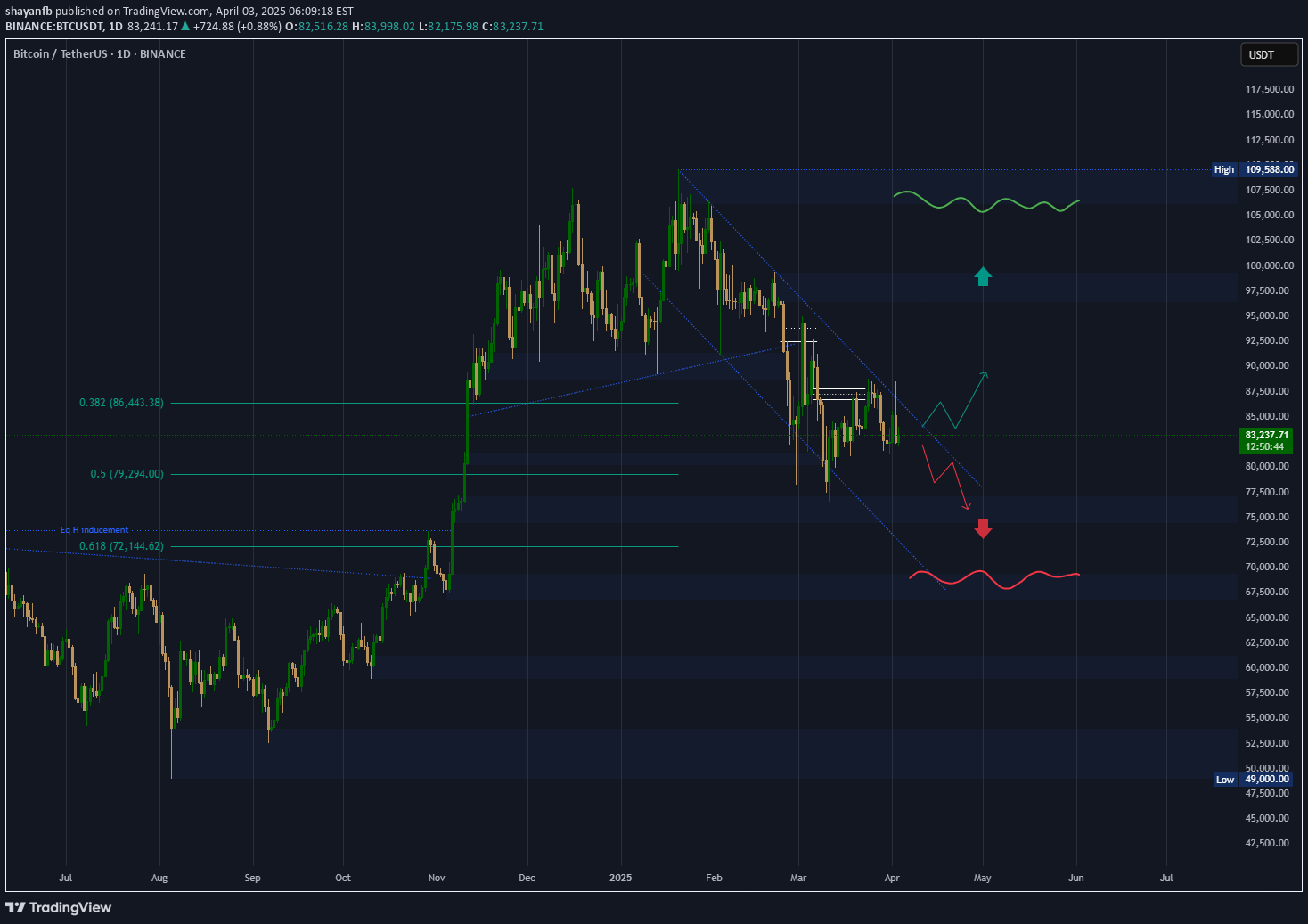1308x924 pixels.
Task: Click the Apr time axis label
Action: (x=892, y=878)
